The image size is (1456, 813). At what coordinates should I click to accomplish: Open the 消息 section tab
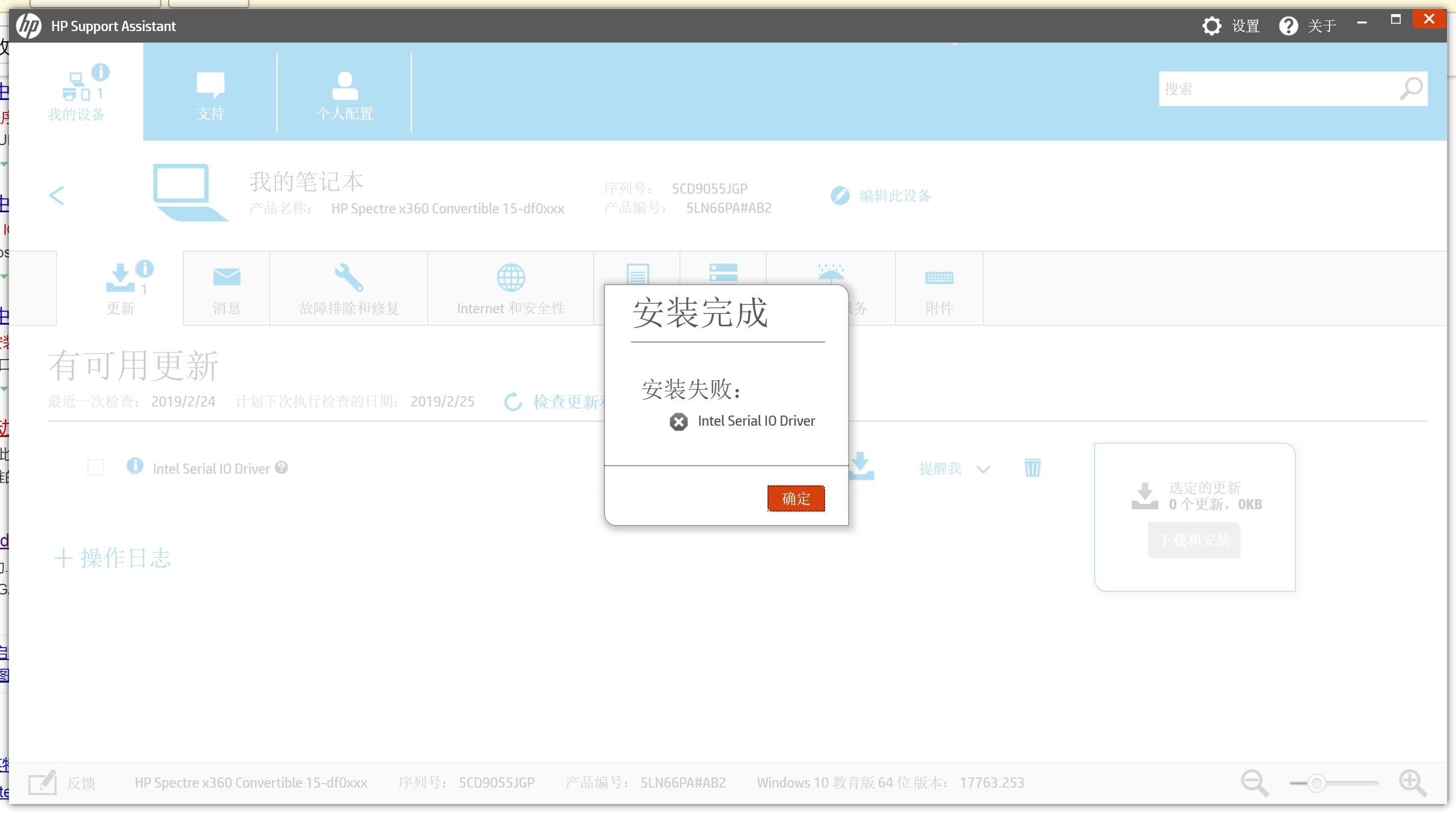tap(227, 289)
